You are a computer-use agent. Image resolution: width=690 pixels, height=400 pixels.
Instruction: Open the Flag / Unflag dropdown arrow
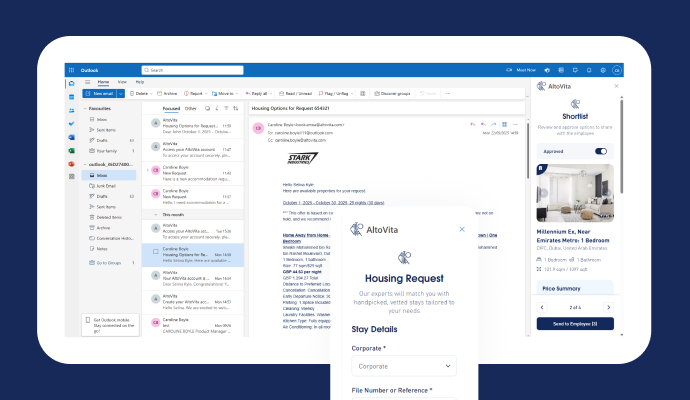click(x=352, y=93)
